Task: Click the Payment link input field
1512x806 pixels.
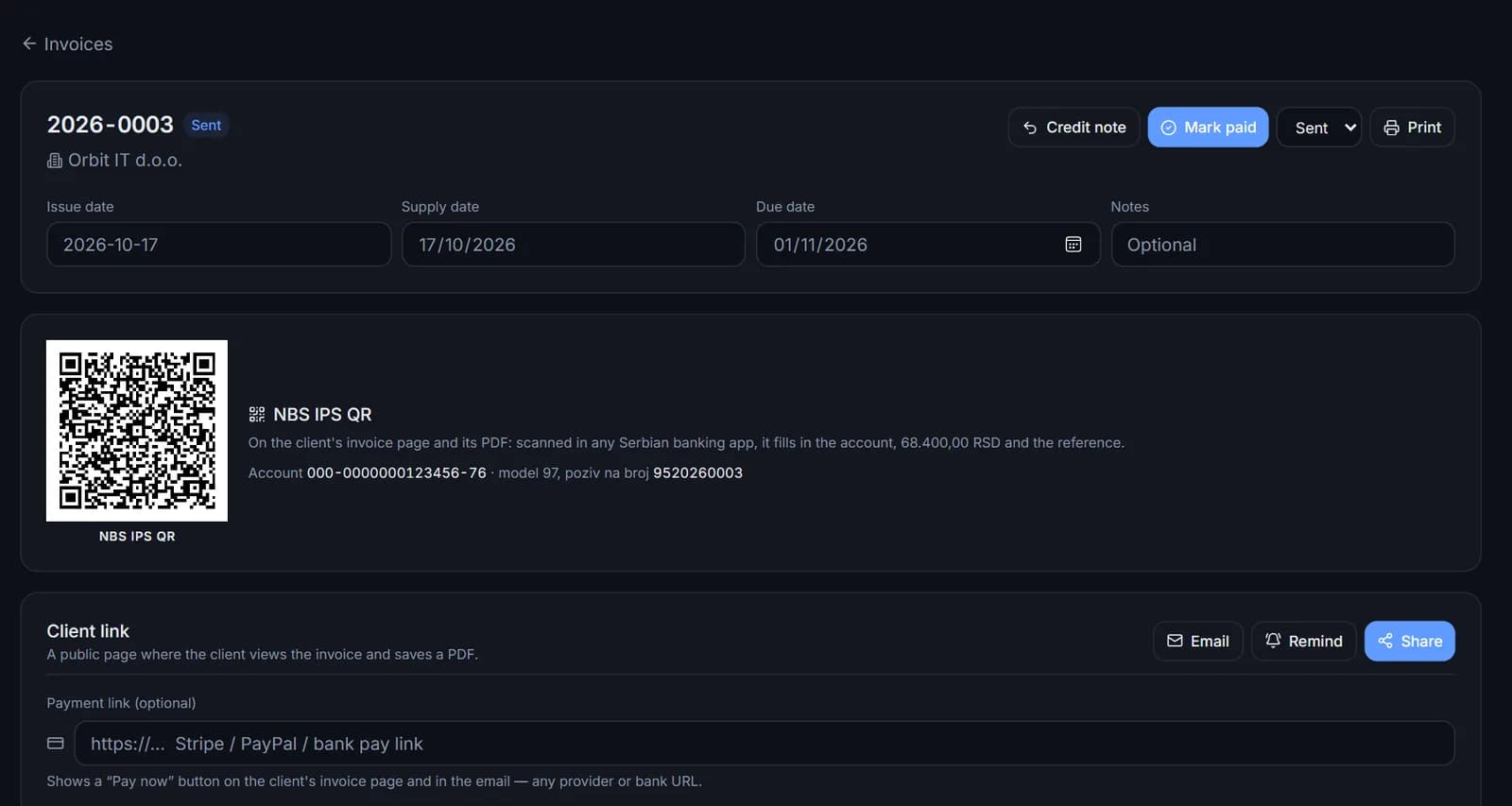Action: coord(764,744)
